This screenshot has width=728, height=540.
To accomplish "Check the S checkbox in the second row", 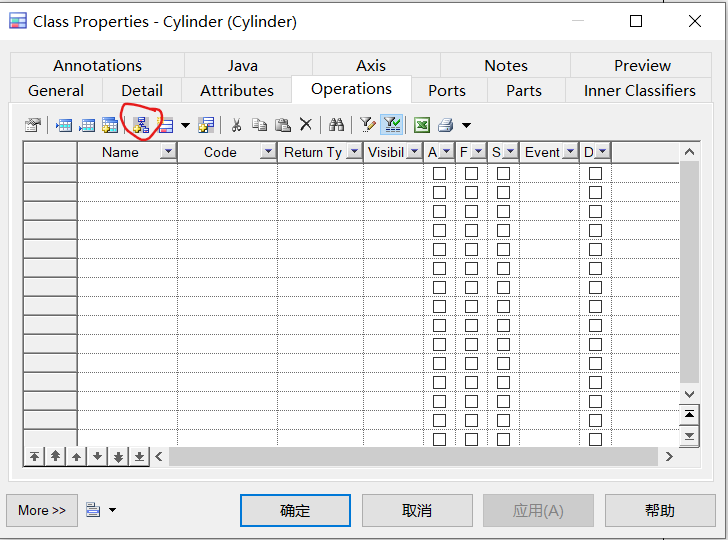I will click(503, 193).
